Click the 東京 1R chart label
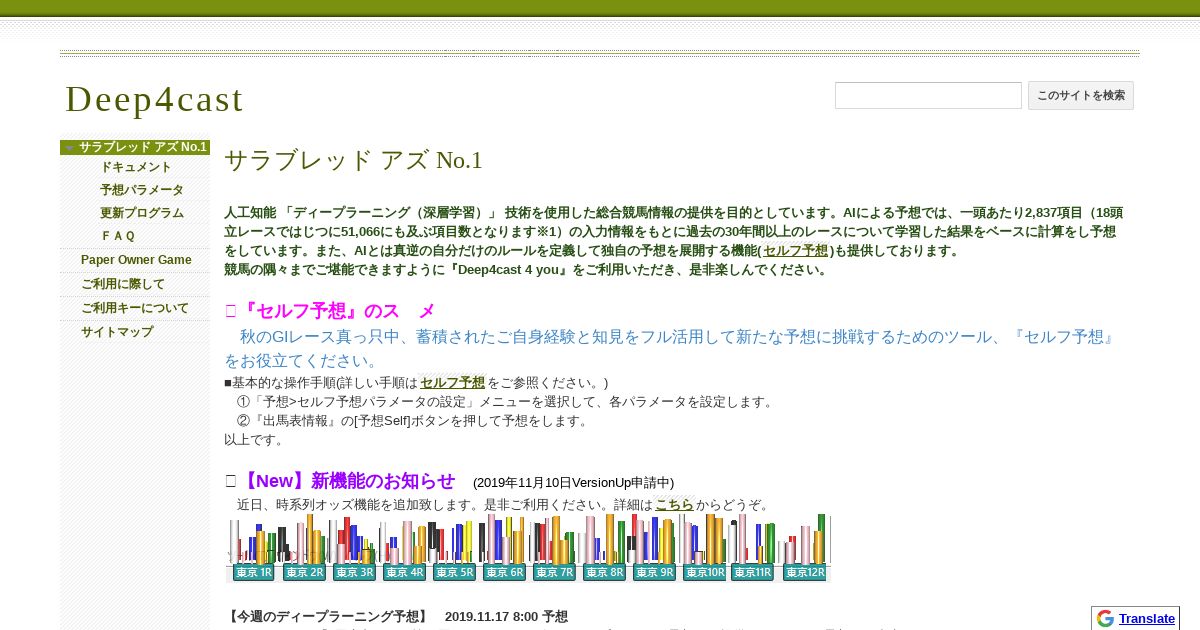Screen dimensions: 1200x630 [253, 572]
